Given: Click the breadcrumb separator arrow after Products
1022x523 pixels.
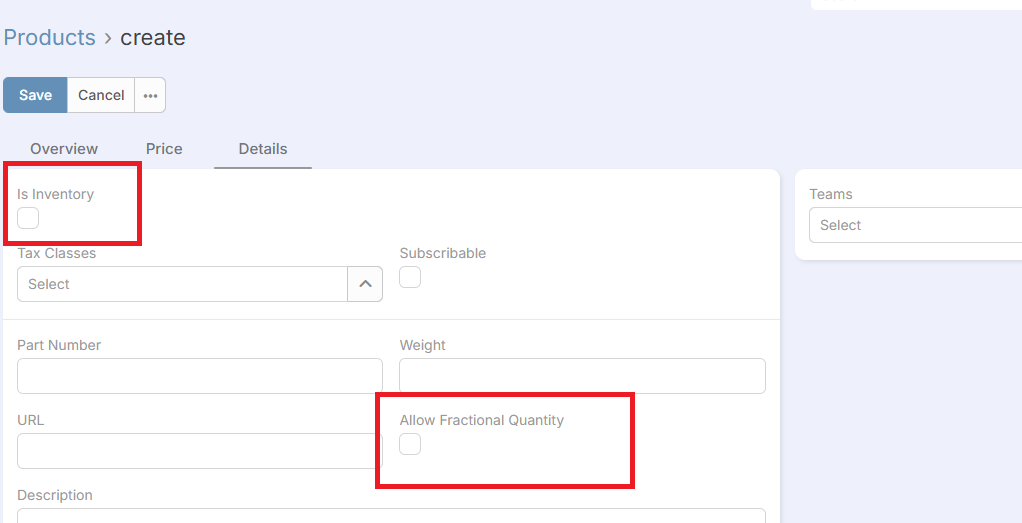Looking at the screenshot, I should pyautogui.click(x=108, y=38).
